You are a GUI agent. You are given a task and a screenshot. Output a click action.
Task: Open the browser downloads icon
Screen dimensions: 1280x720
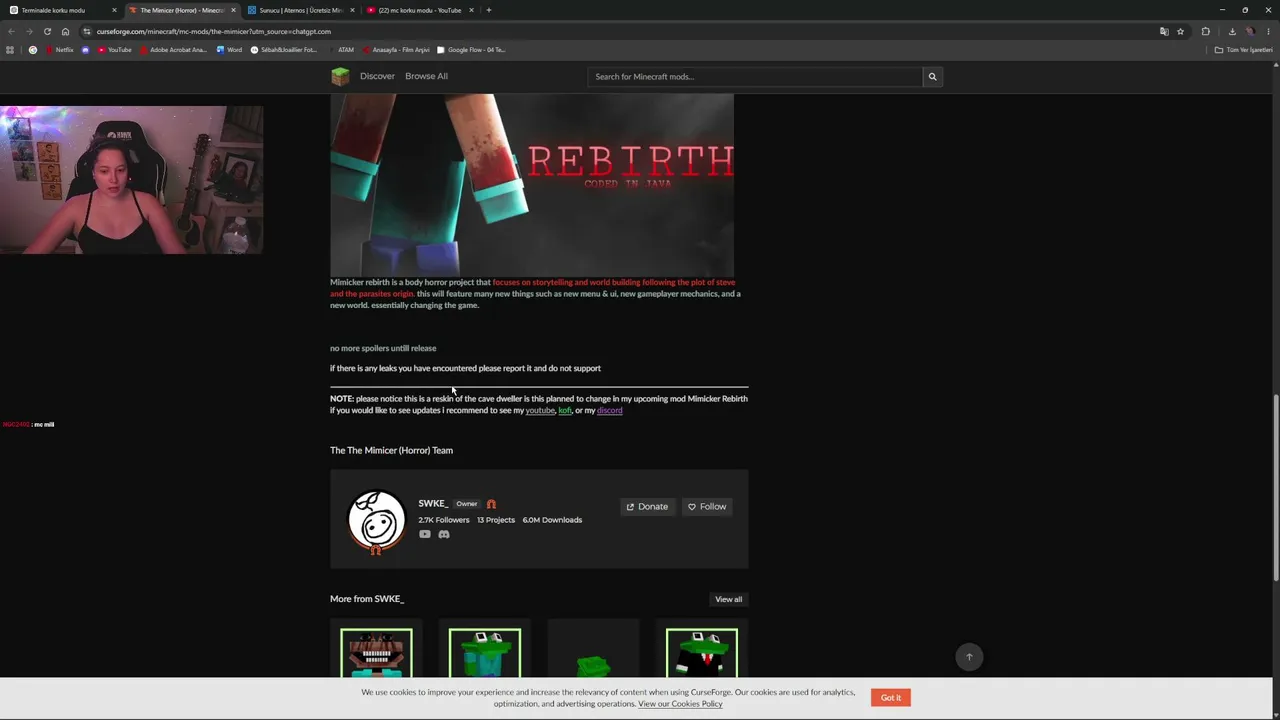[1232, 31]
